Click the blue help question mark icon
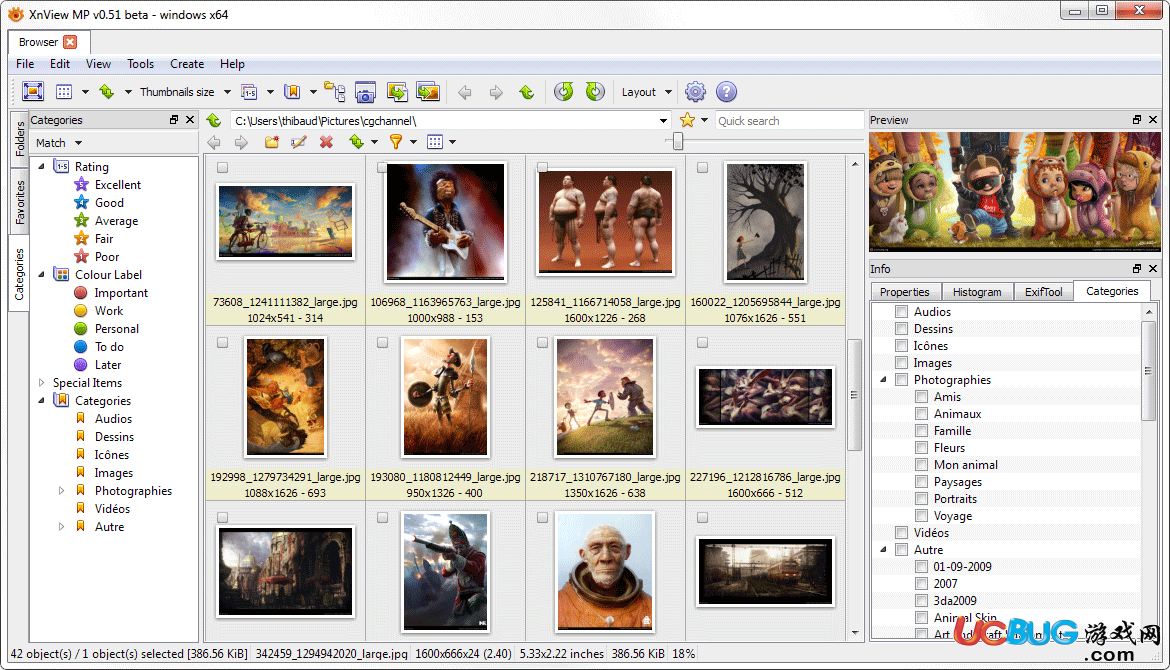1170x670 pixels. (x=726, y=92)
